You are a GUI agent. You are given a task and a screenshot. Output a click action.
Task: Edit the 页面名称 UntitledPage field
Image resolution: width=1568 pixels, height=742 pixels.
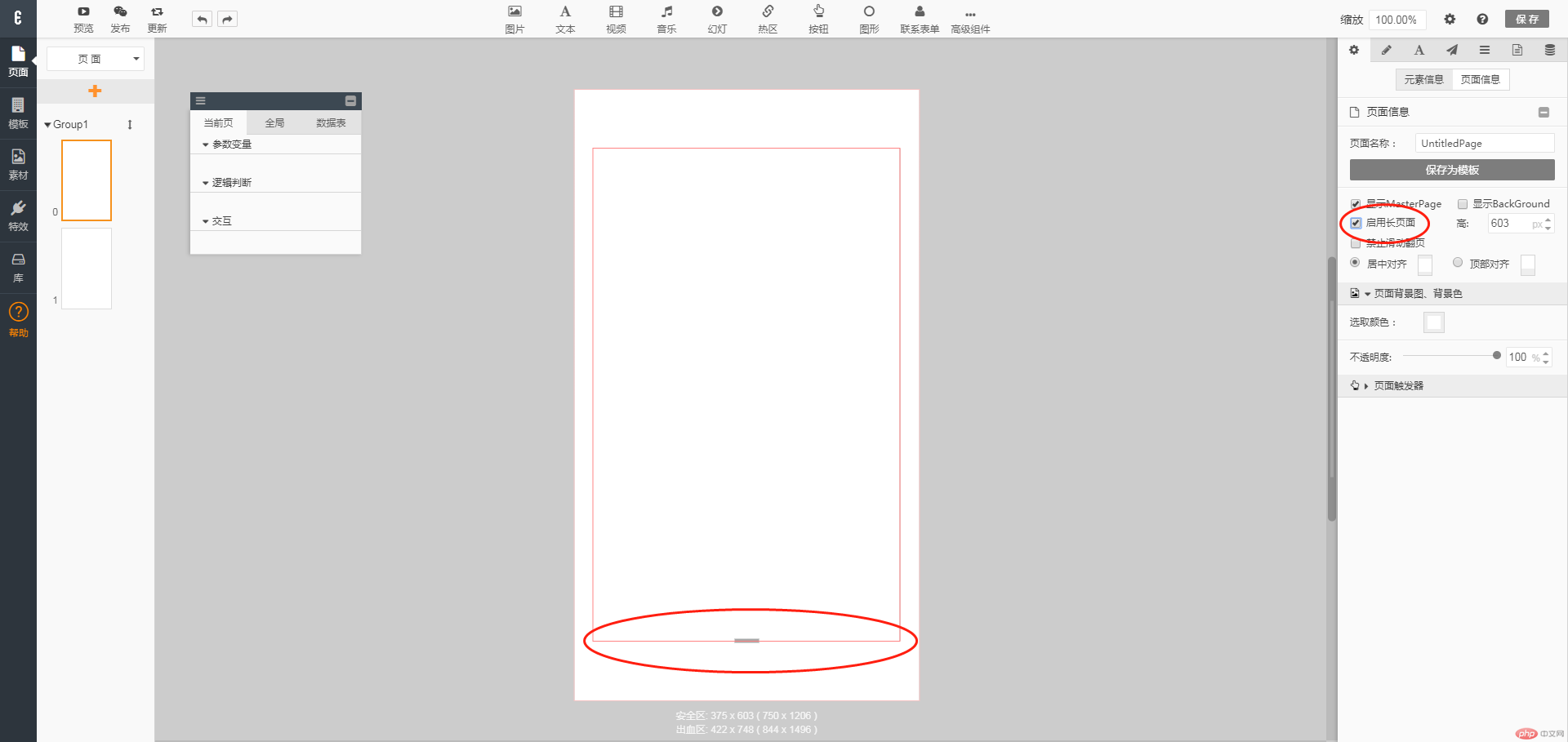pyautogui.click(x=1485, y=143)
